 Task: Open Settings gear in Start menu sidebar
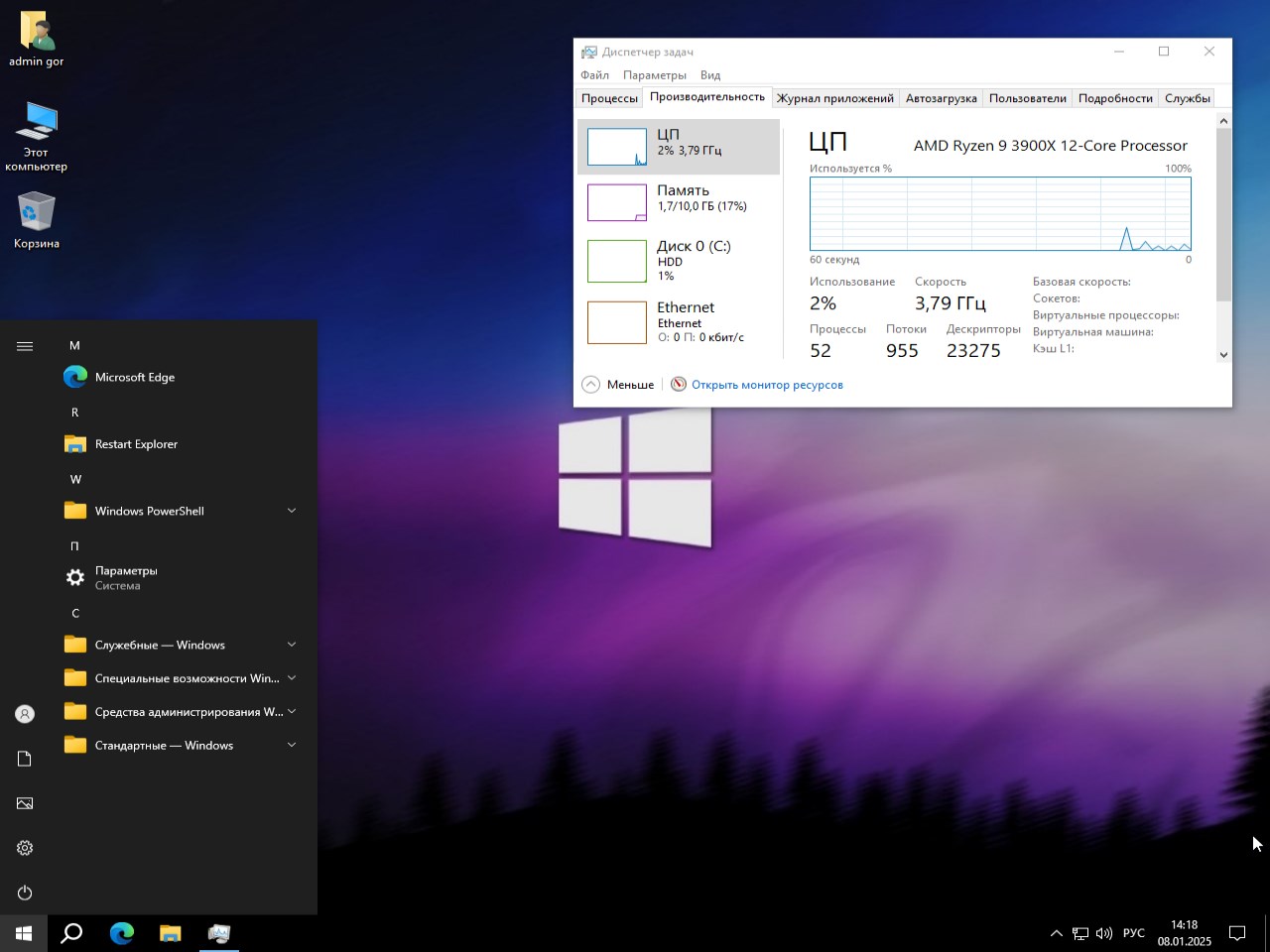click(x=24, y=848)
